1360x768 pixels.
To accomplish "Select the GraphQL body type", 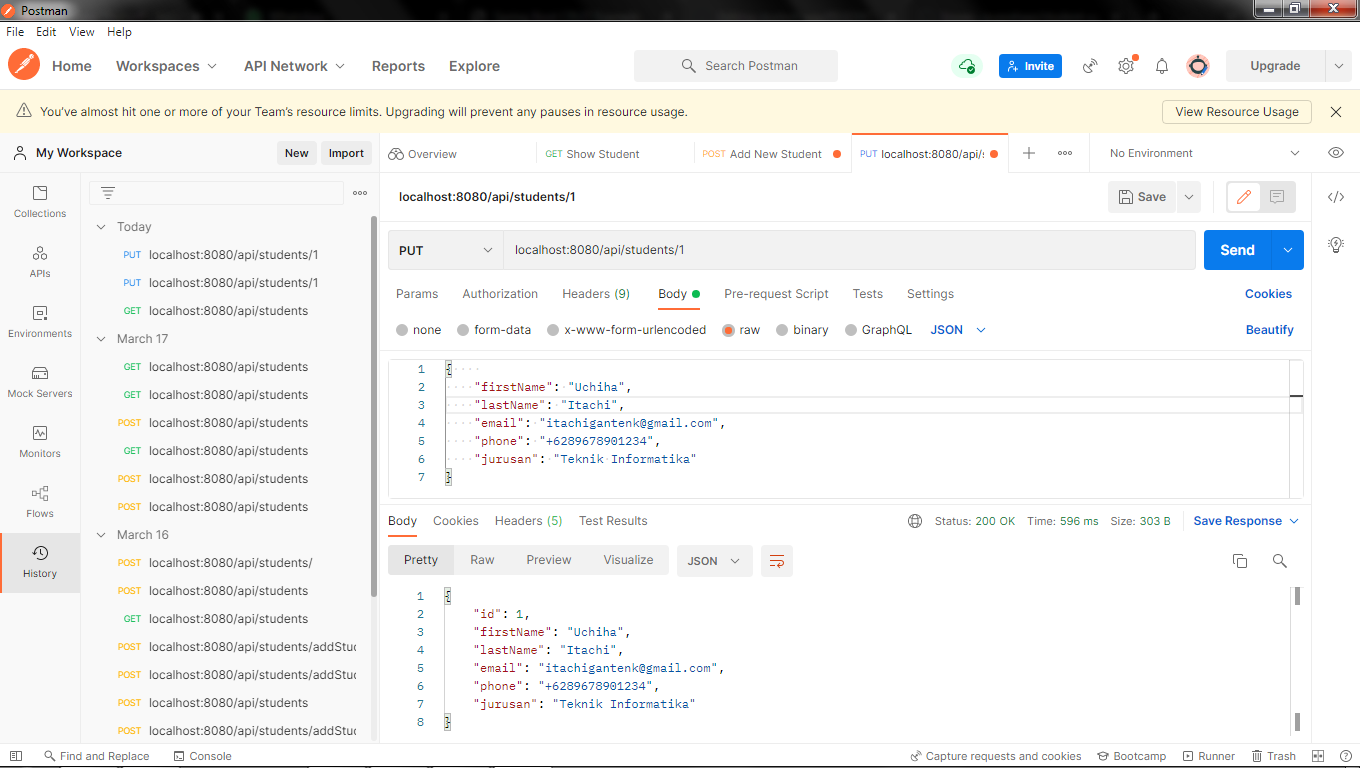I will pyautogui.click(x=879, y=330).
